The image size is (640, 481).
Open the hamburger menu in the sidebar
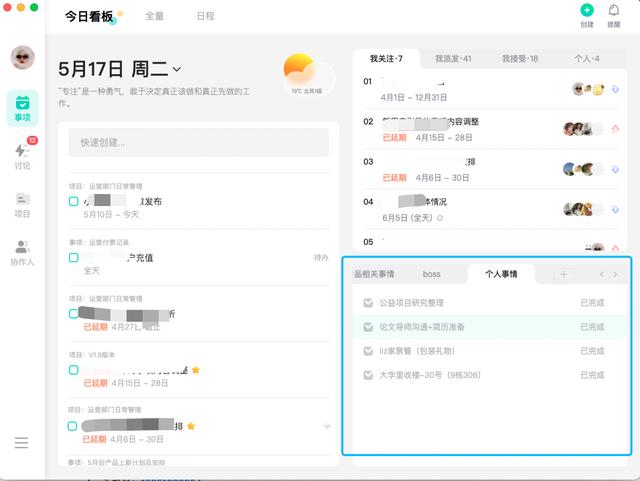(x=21, y=443)
